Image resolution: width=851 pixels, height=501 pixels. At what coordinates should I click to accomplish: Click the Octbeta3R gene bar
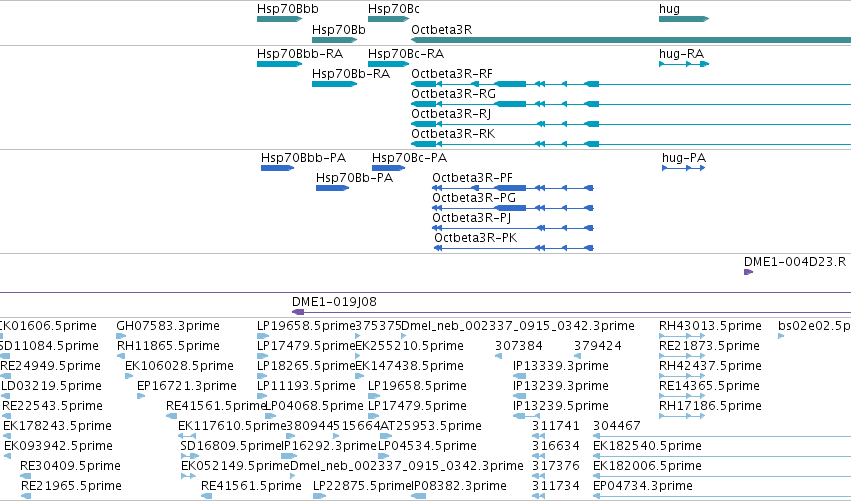pos(631,40)
